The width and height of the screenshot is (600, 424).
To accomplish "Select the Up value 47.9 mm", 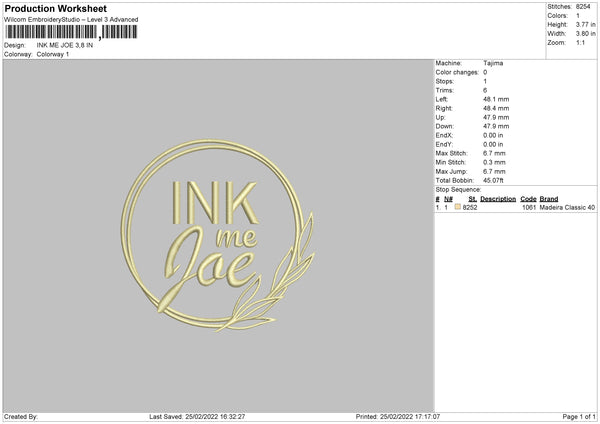I will click(x=496, y=117).
